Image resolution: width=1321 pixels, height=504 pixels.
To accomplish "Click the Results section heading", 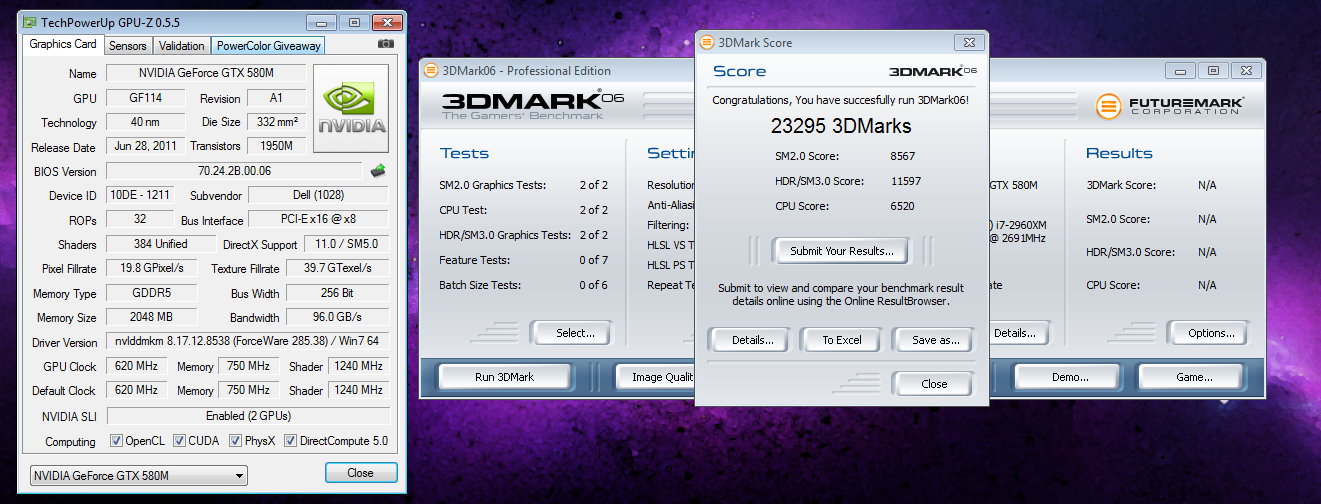I will (1119, 153).
